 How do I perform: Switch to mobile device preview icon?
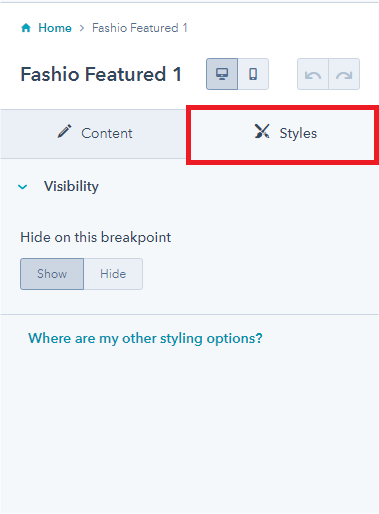click(x=253, y=74)
